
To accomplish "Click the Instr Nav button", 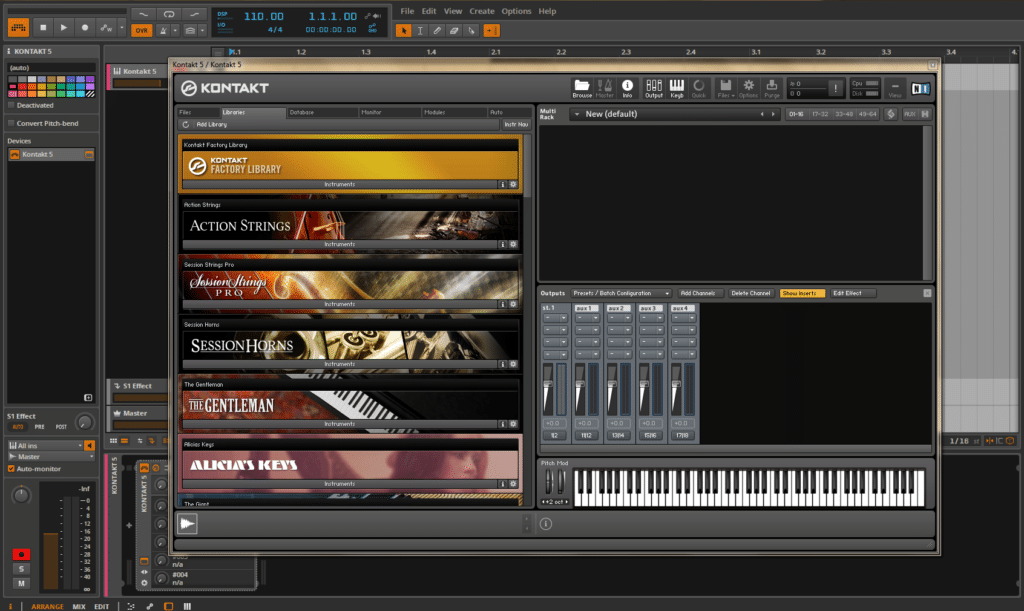I will tap(516, 124).
